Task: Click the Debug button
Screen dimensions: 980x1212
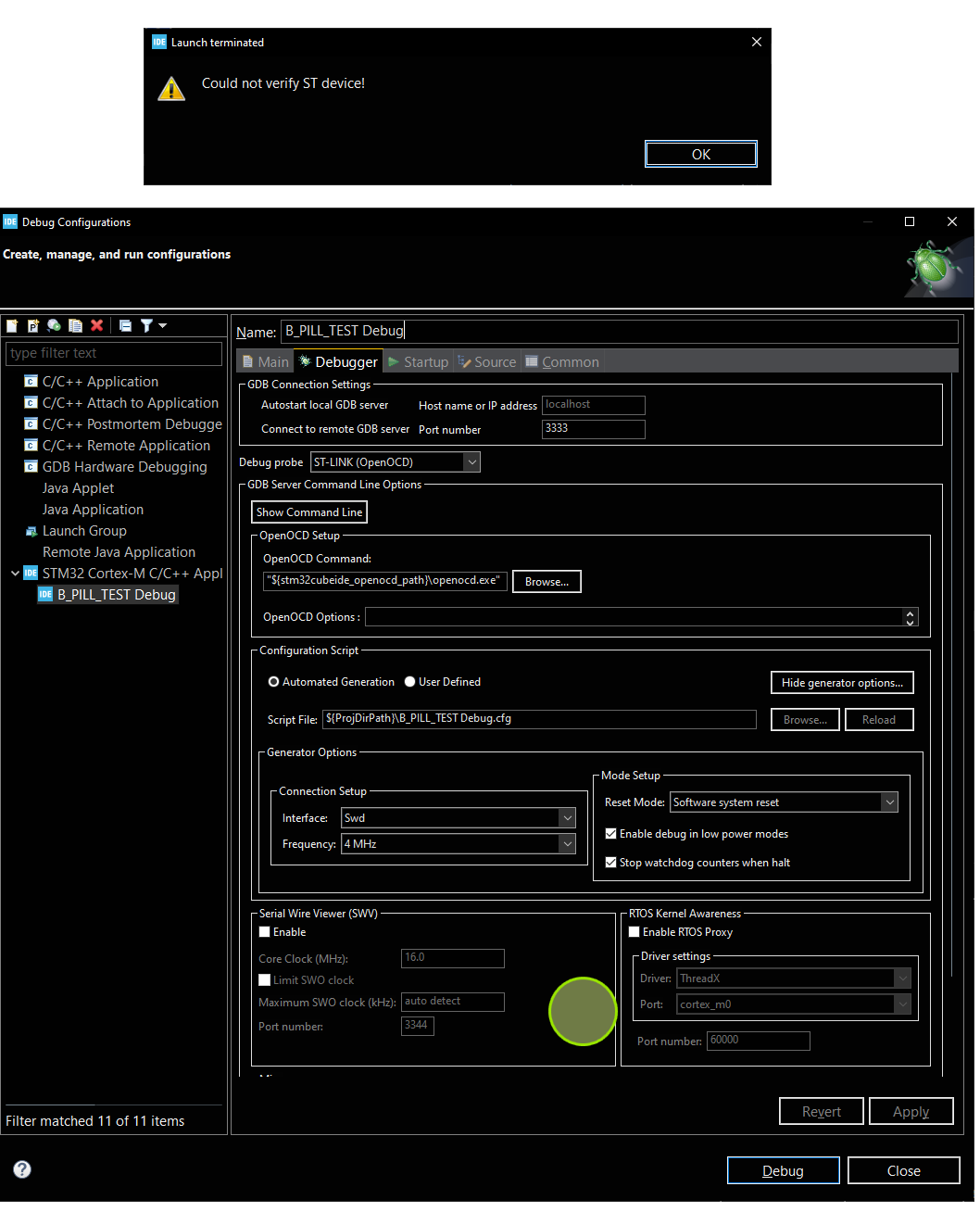Action: click(x=784, y=1171)
